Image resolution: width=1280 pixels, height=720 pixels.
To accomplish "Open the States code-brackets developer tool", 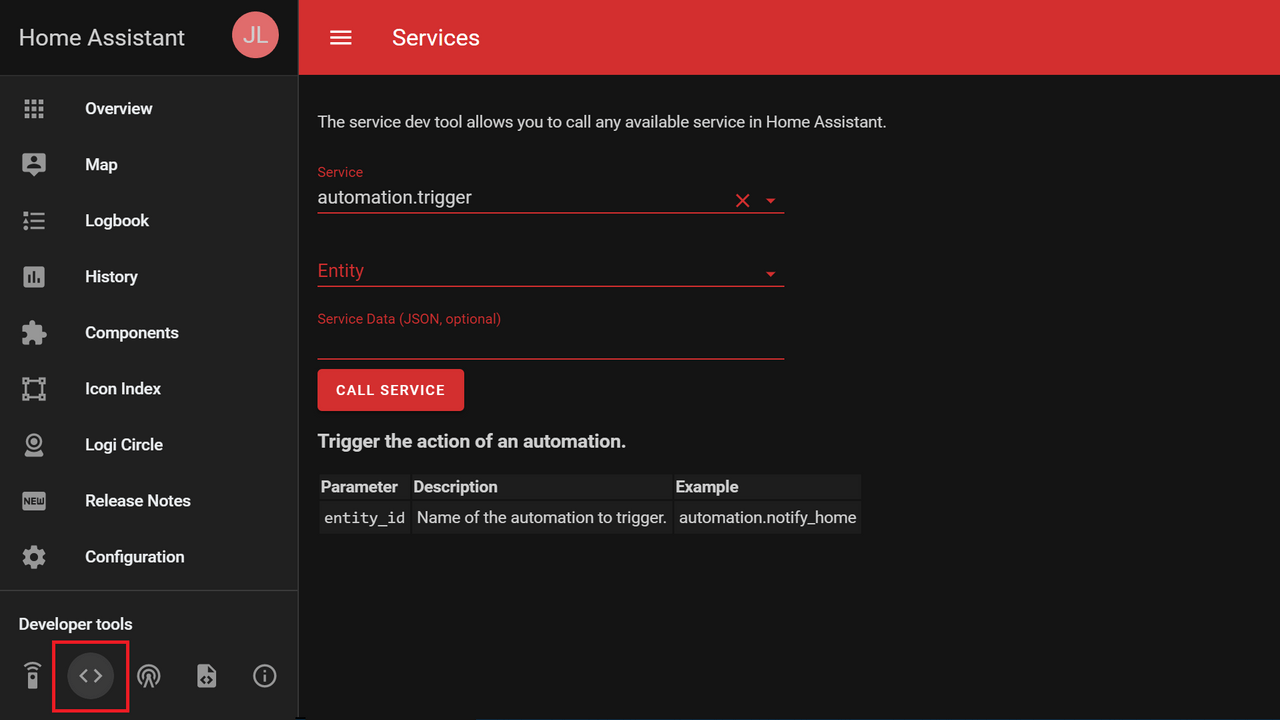I will click(x=91, y=676).
